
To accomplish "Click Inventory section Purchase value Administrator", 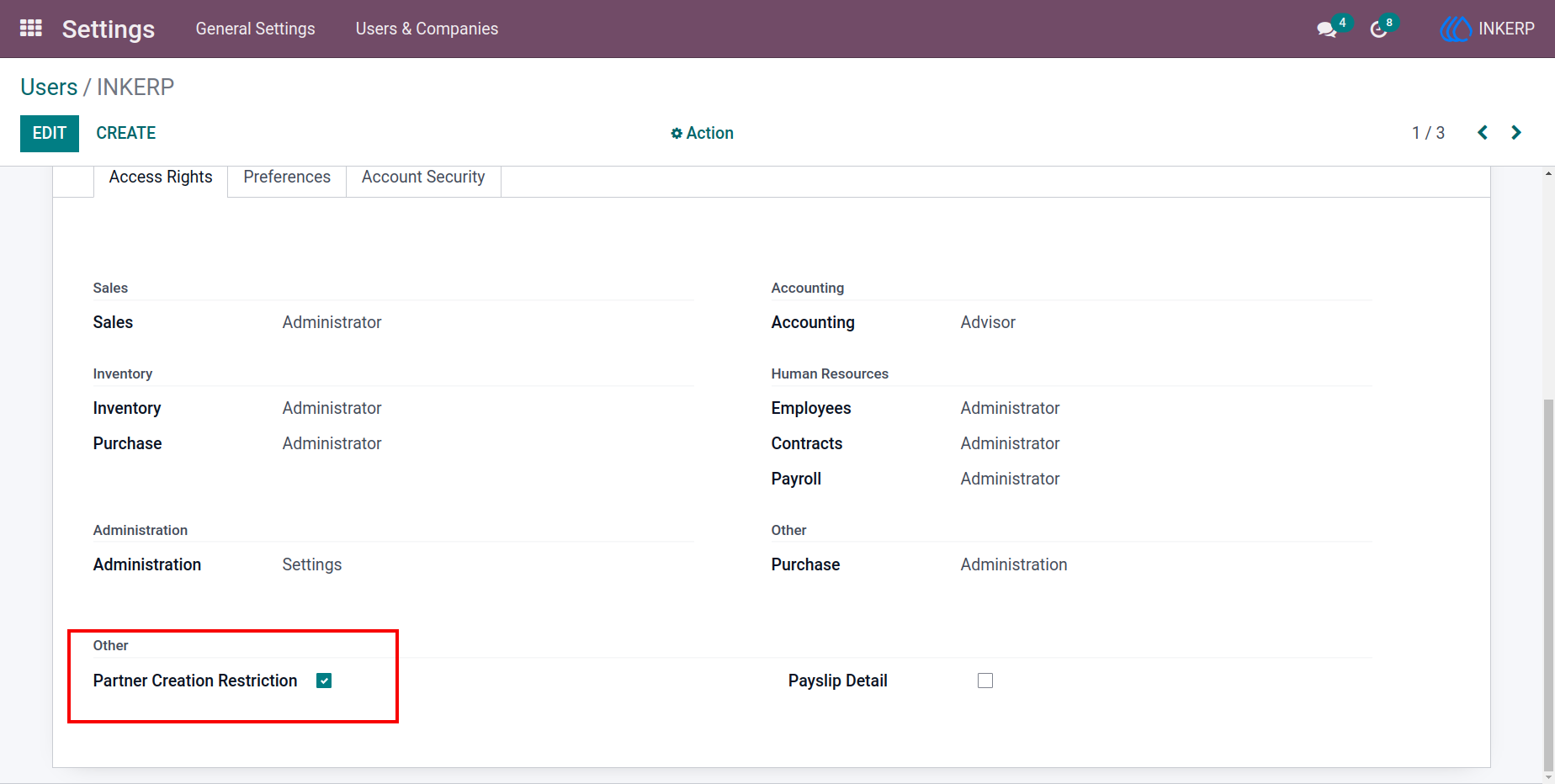I will click(332, 443).
